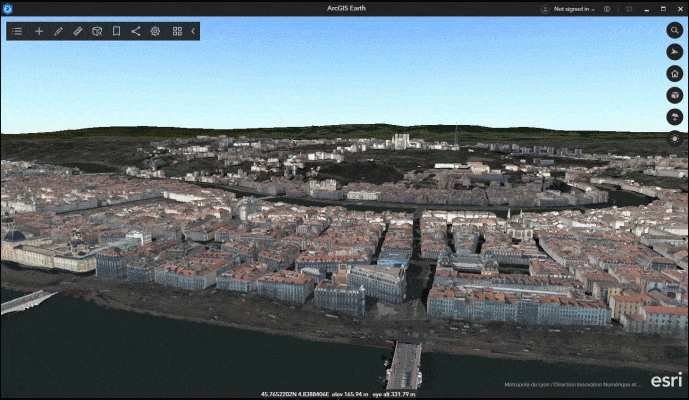Open the Daylight sun button
This screenshot has width=689, height=400.
674,138
